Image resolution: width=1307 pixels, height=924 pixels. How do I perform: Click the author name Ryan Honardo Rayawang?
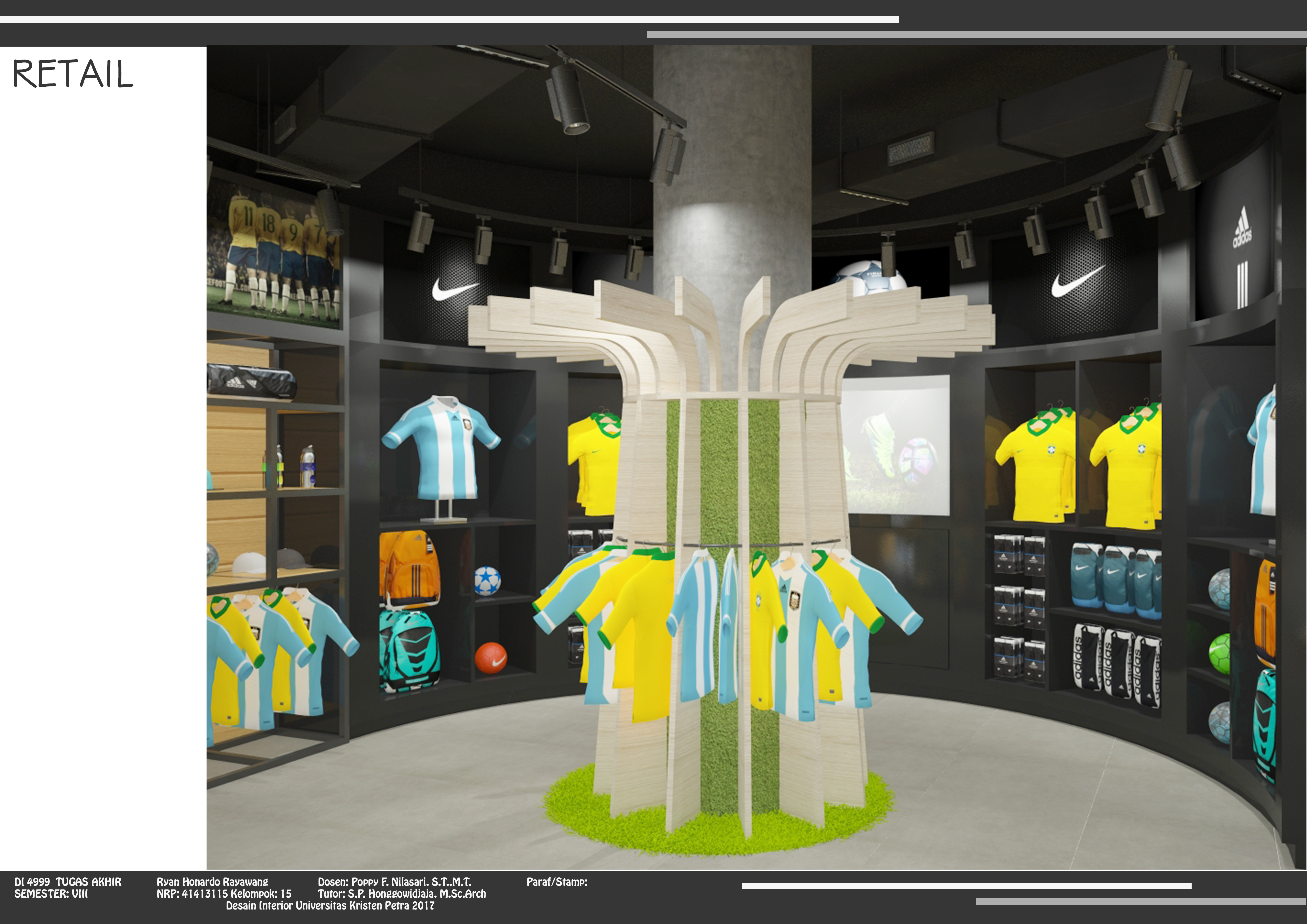point(212,882)
